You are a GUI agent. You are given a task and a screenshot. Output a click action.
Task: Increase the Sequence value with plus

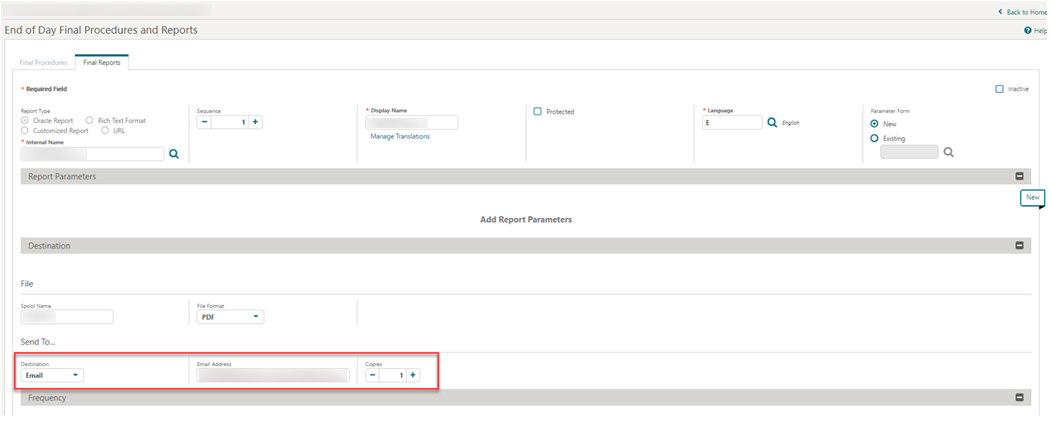coord(255,122)
